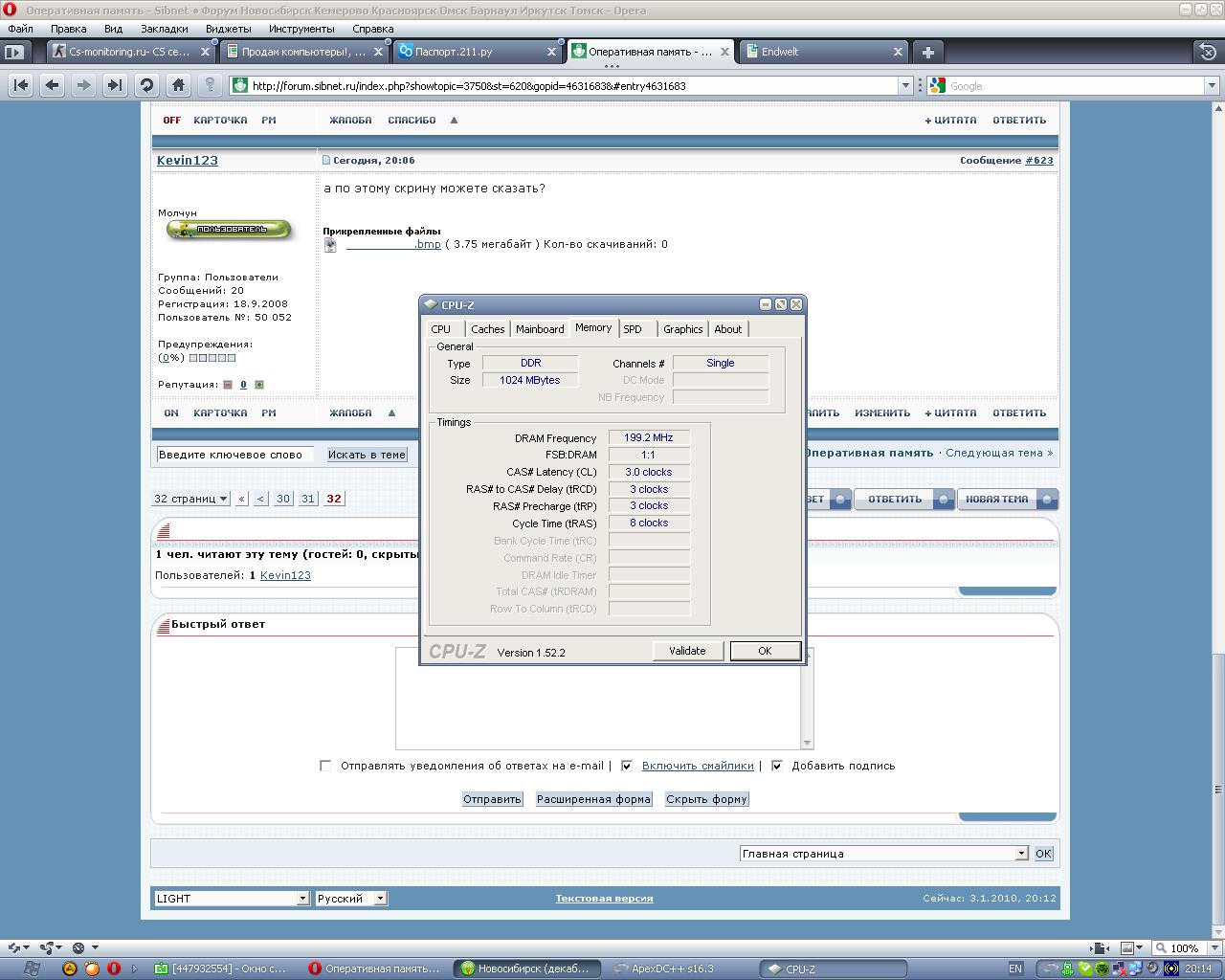Click the EN language indicator
The width and height of the screenshot is (1225, 980).
1015,969
